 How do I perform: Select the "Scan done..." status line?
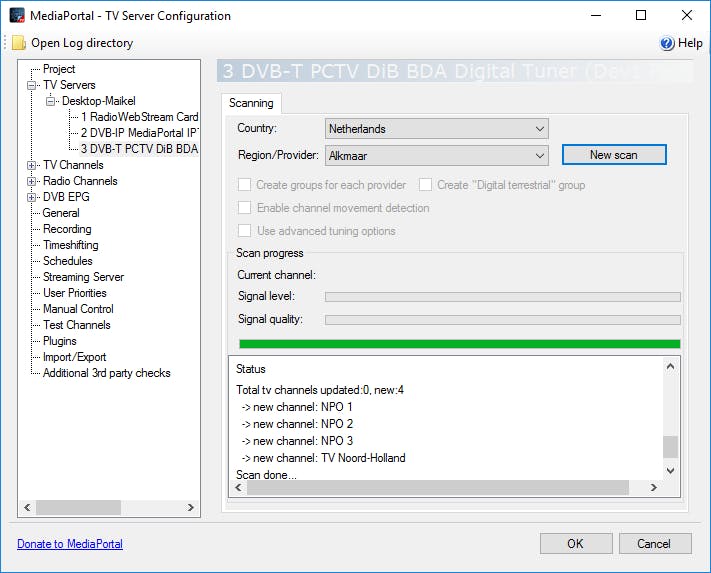[x=266, y=474]
